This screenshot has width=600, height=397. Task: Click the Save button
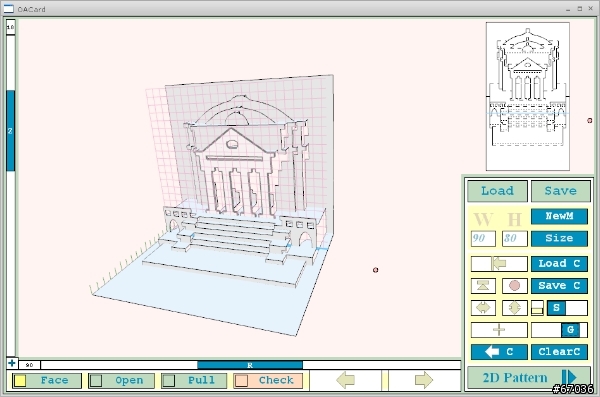coord(561,191)
